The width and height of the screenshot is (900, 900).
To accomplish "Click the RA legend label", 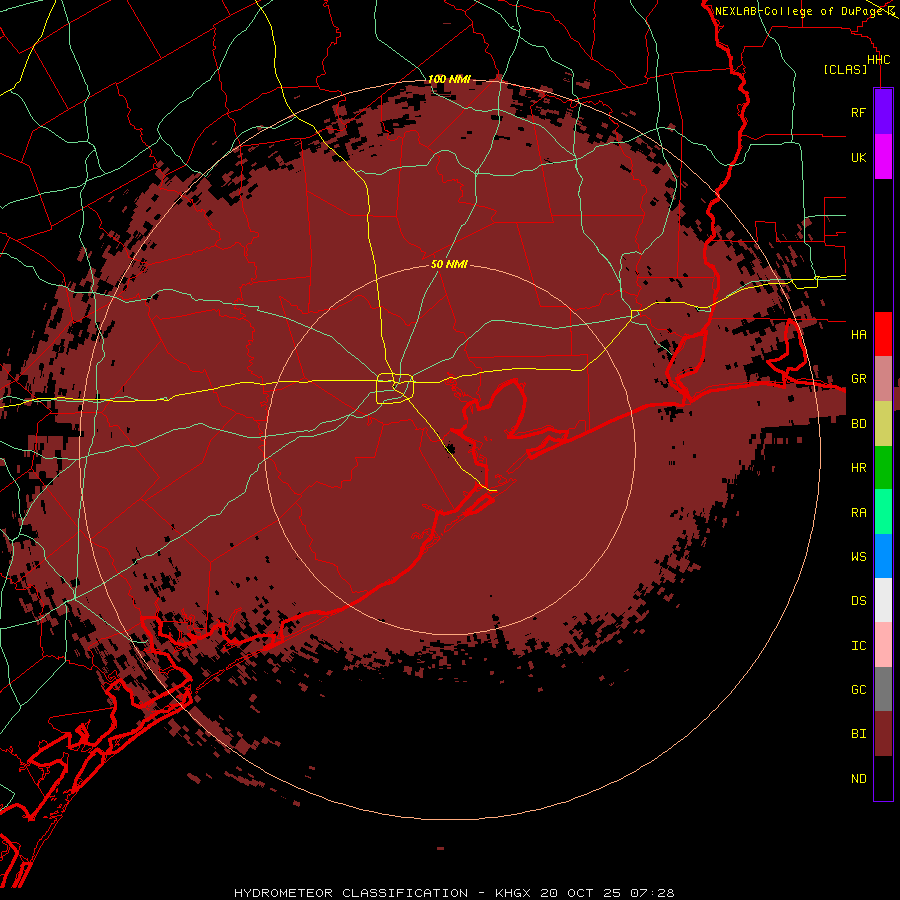I will pos(858,513).
